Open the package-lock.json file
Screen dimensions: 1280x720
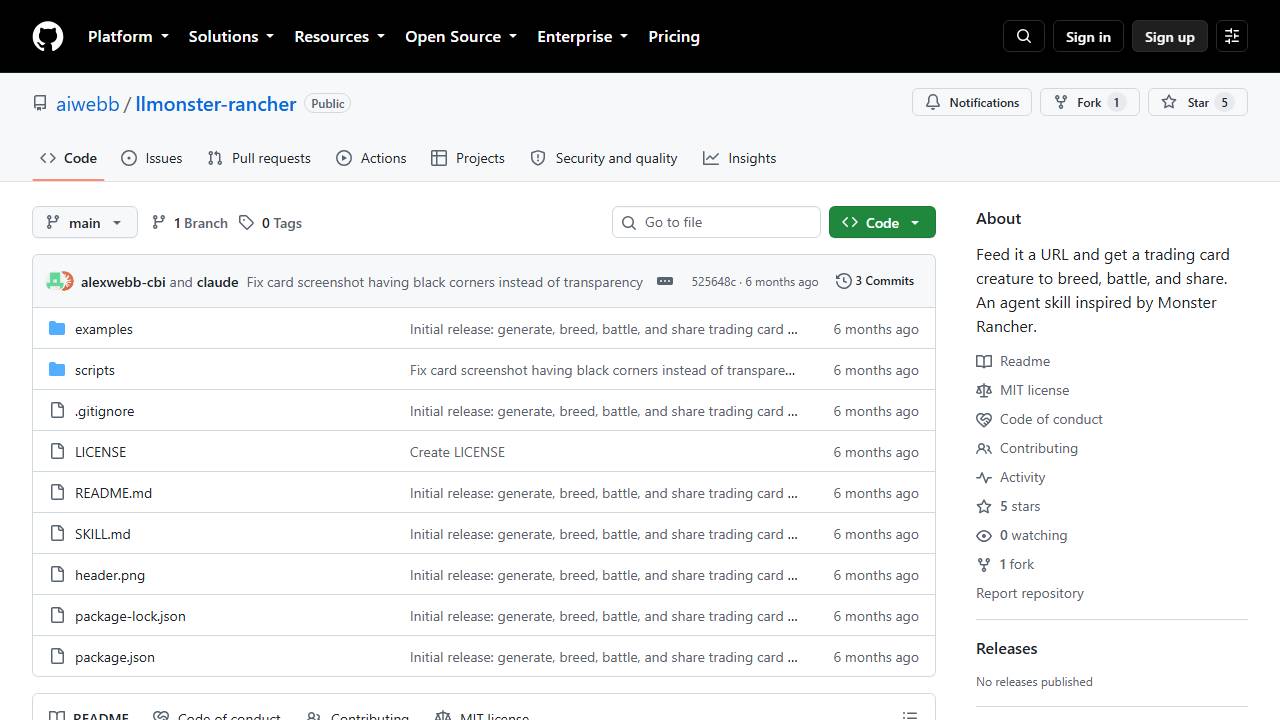point(131,616)
